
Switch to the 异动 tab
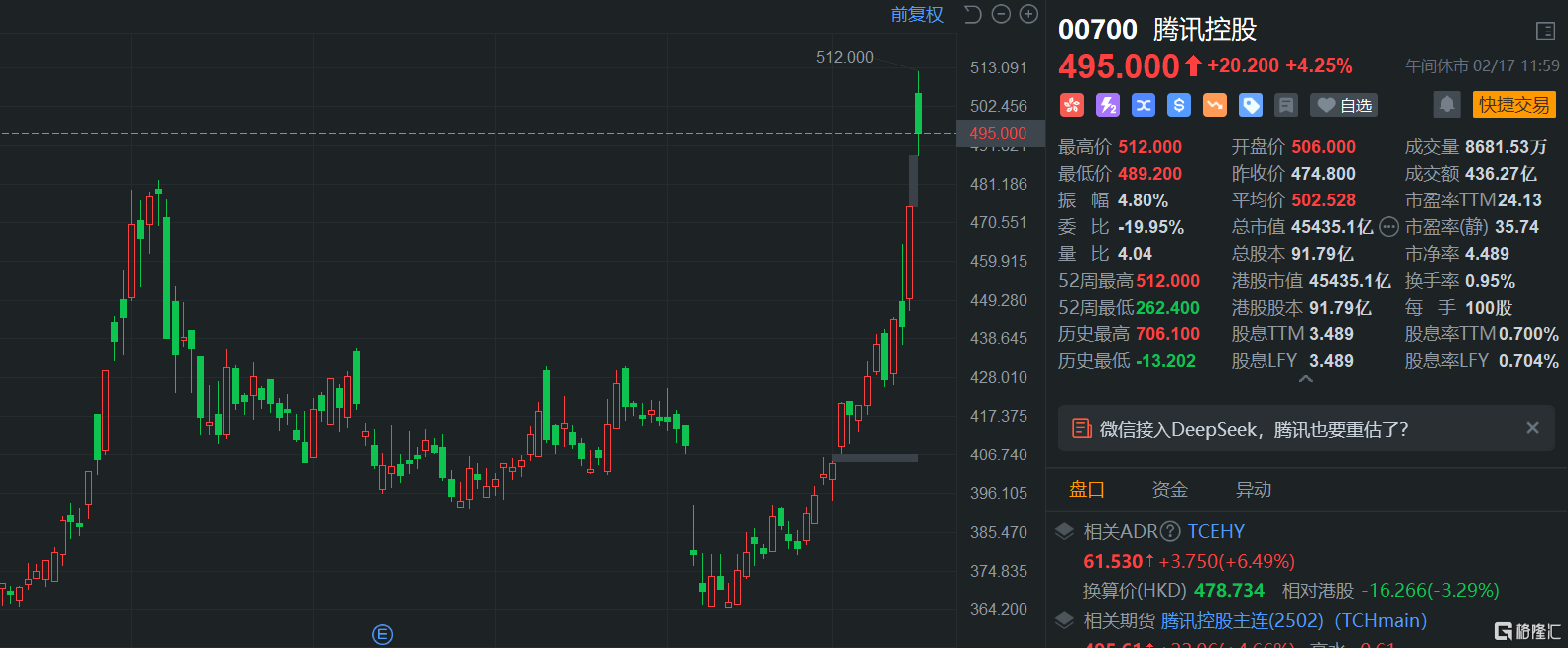(x=1253, y=489)
